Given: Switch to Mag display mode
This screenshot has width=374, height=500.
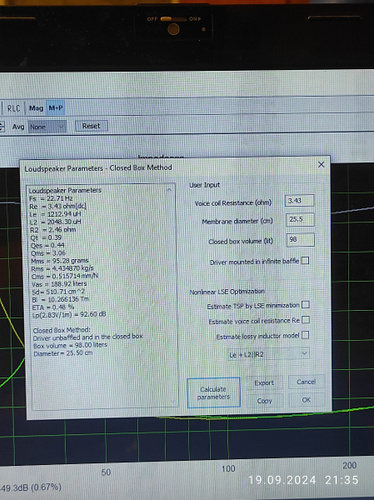Looking at the screenshot, I should tap(36, 108).
